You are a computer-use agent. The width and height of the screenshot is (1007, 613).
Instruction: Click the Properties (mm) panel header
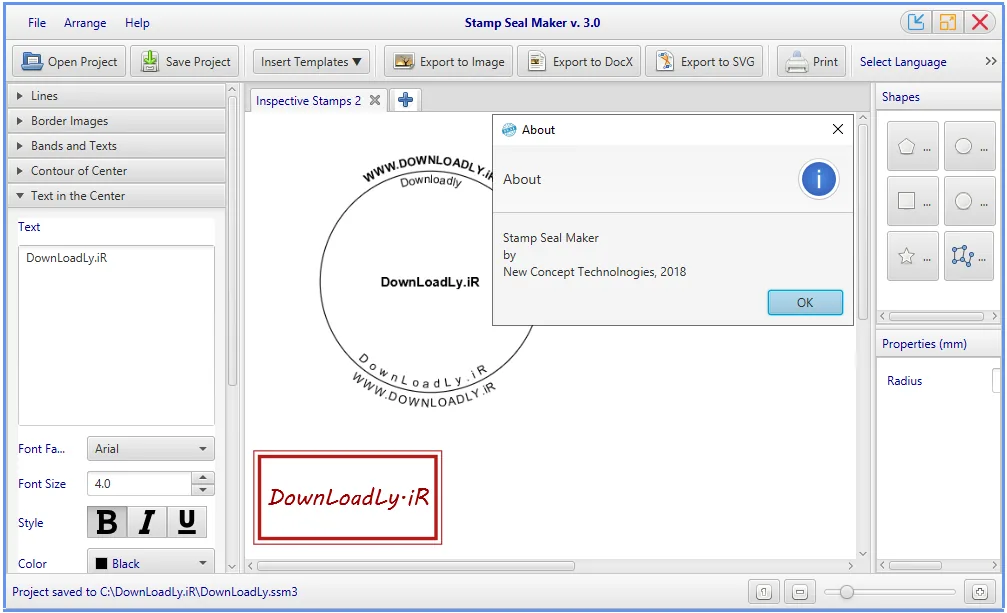938,344
